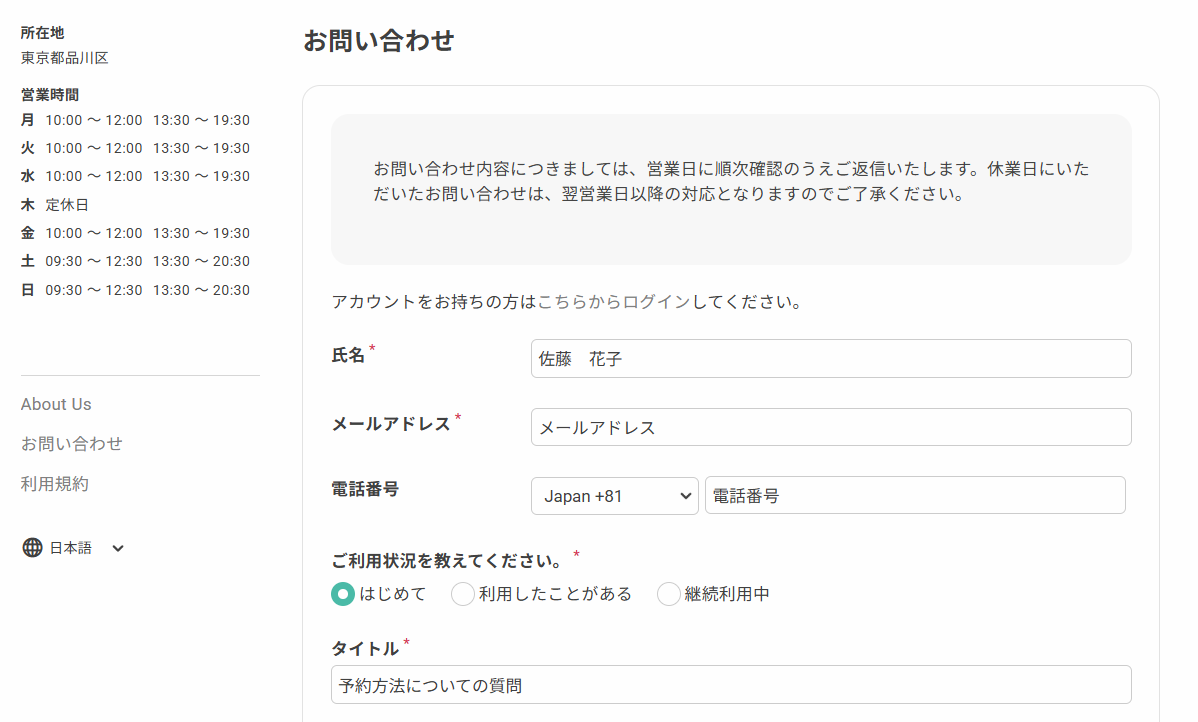
Task: Click the 電話番号 field label
Action: (365, 489)
